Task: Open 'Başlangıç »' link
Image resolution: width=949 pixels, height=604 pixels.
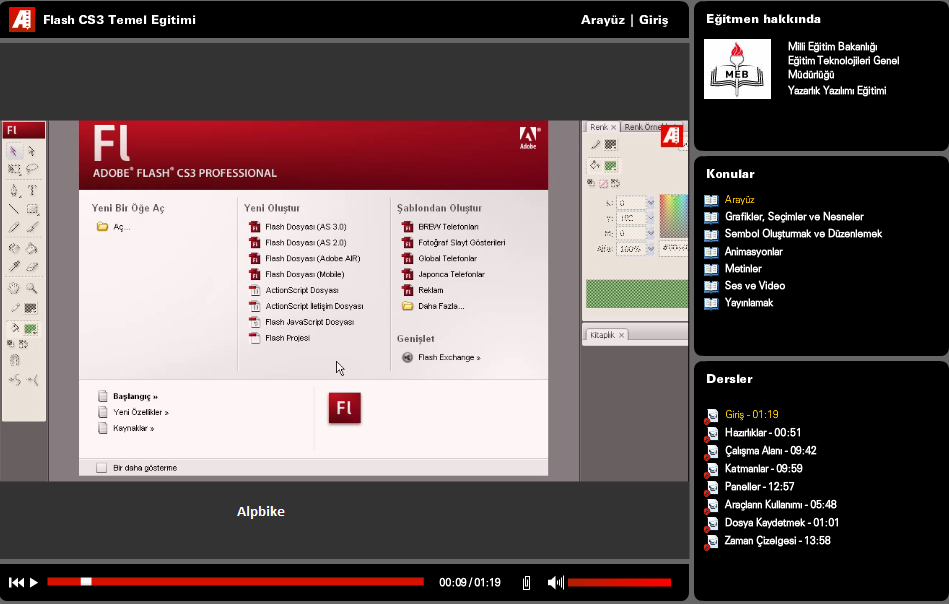Action: 128,396
